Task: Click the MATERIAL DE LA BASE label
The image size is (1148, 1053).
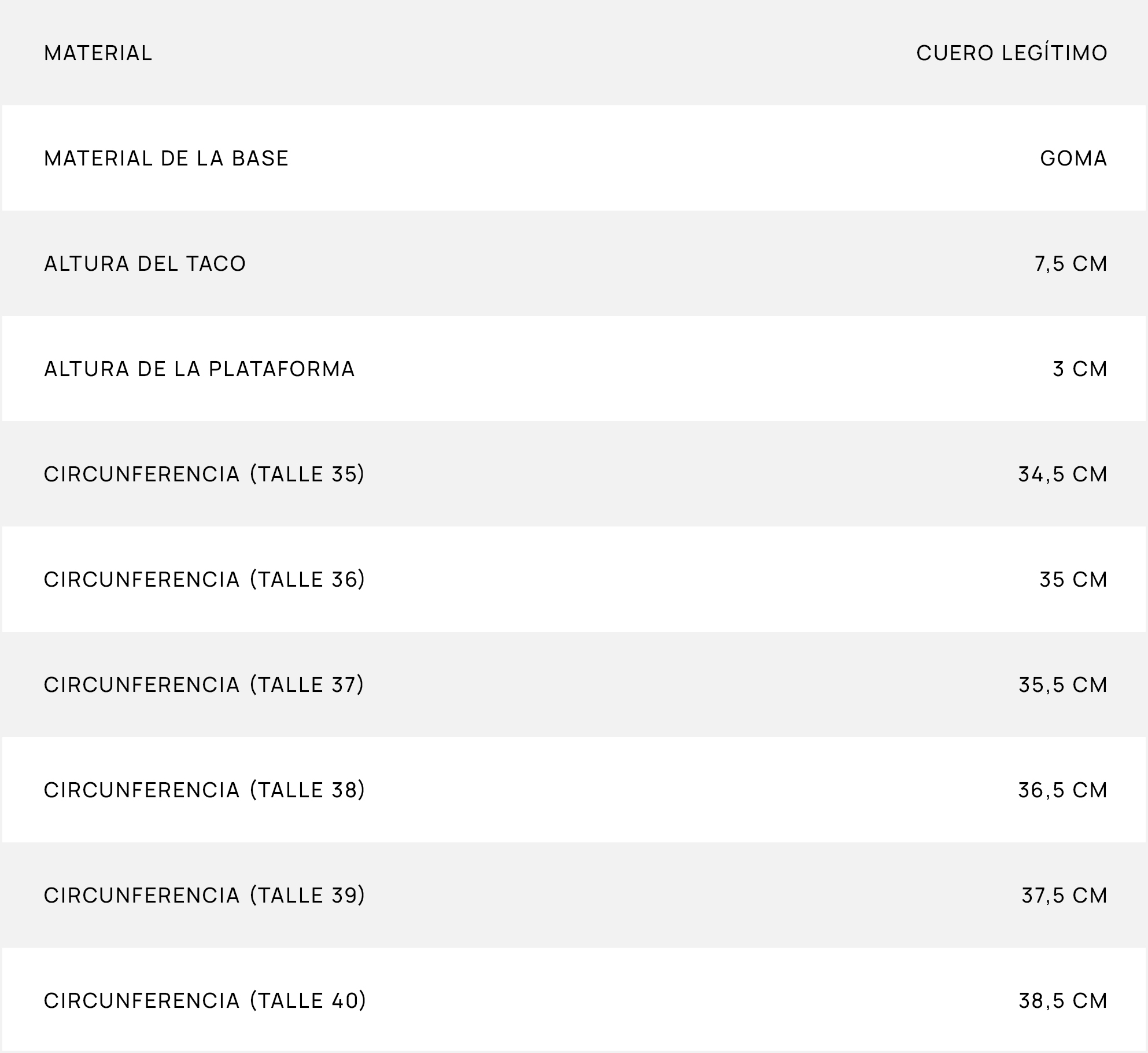Action: click(166, 159)
